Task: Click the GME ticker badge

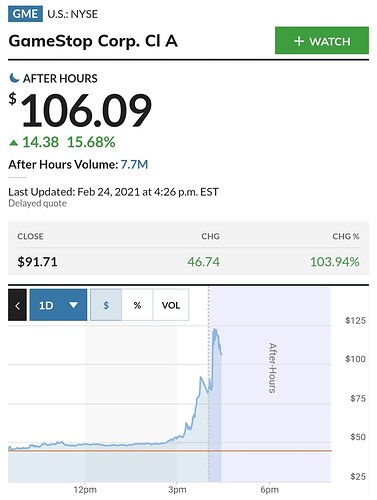Action: (25, 14)
